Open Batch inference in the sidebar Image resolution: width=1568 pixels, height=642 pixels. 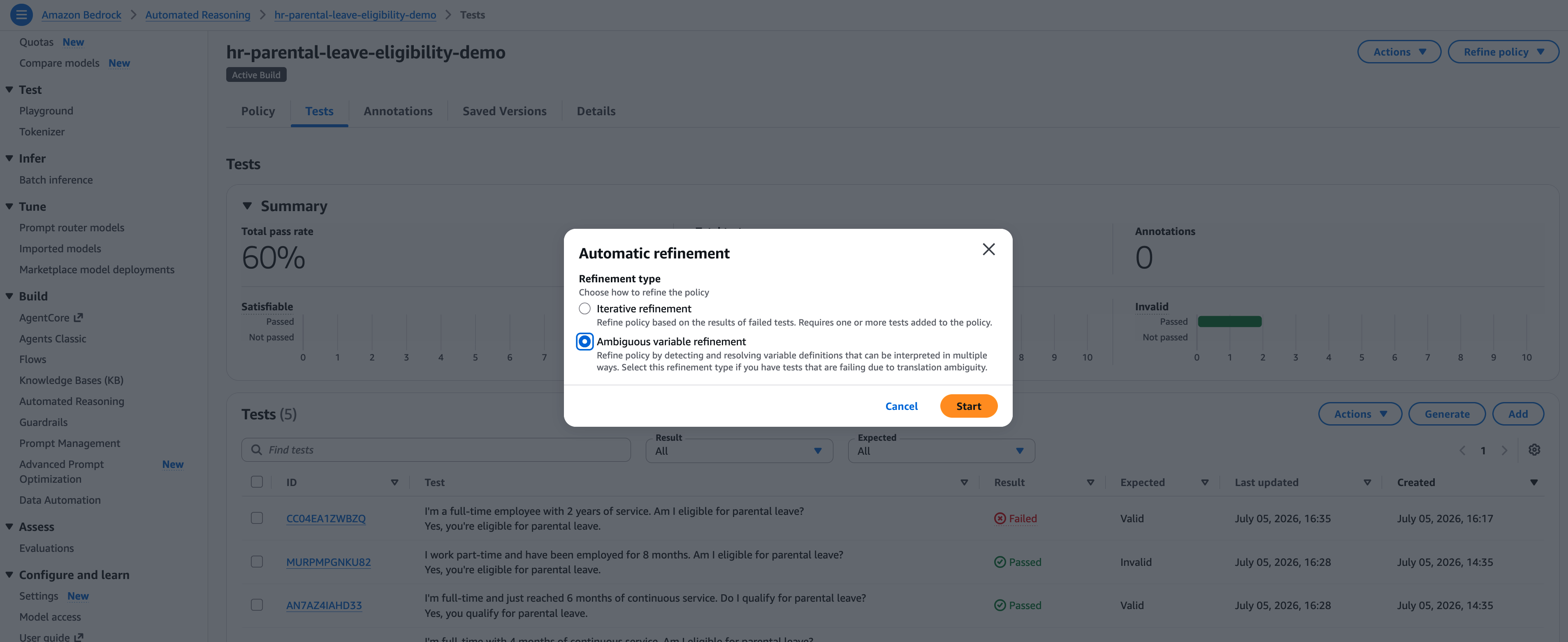pyautogui.click(x=56, y=180)
